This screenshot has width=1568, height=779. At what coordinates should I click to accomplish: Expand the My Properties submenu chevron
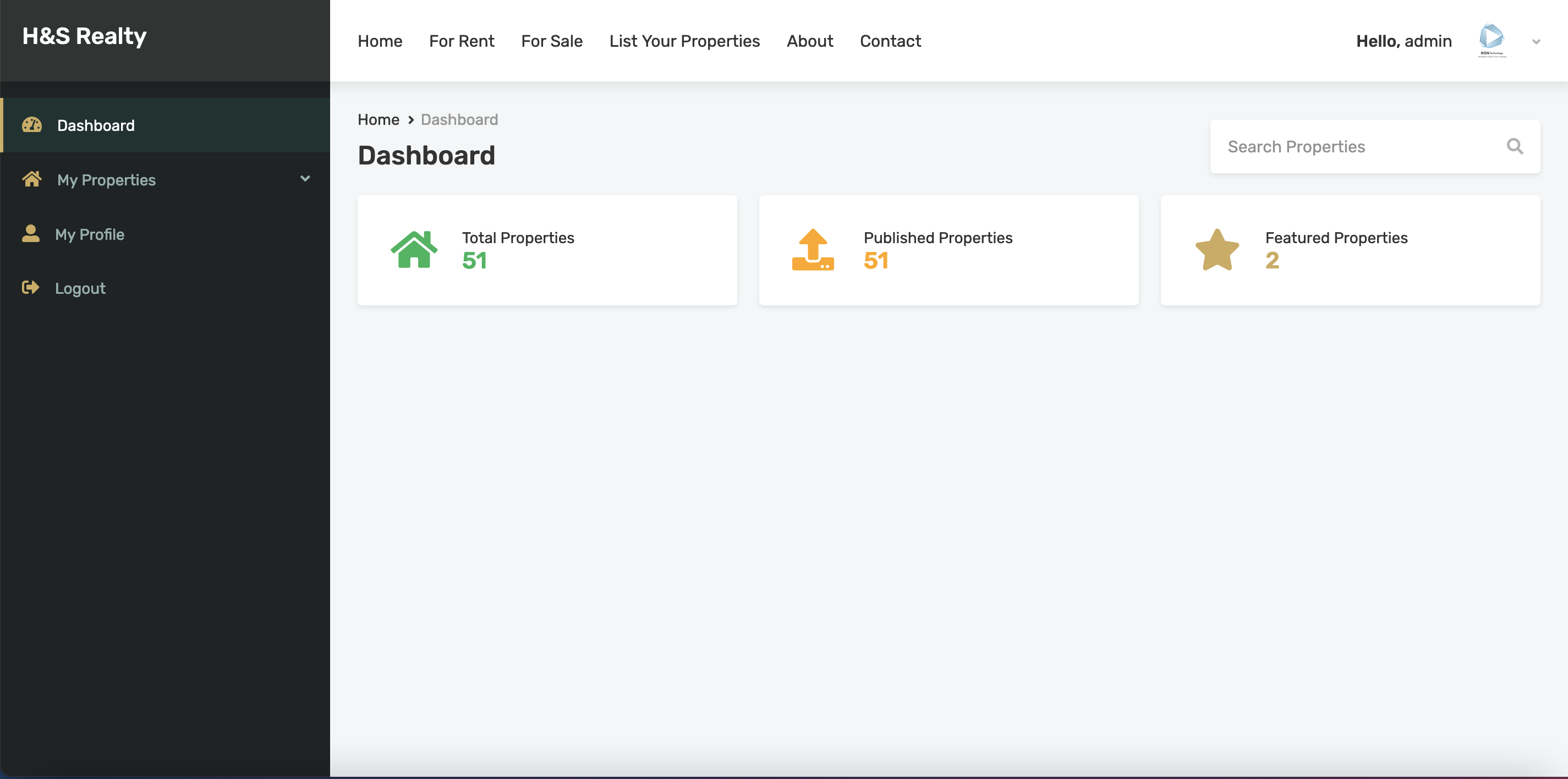tap(305, 178)
